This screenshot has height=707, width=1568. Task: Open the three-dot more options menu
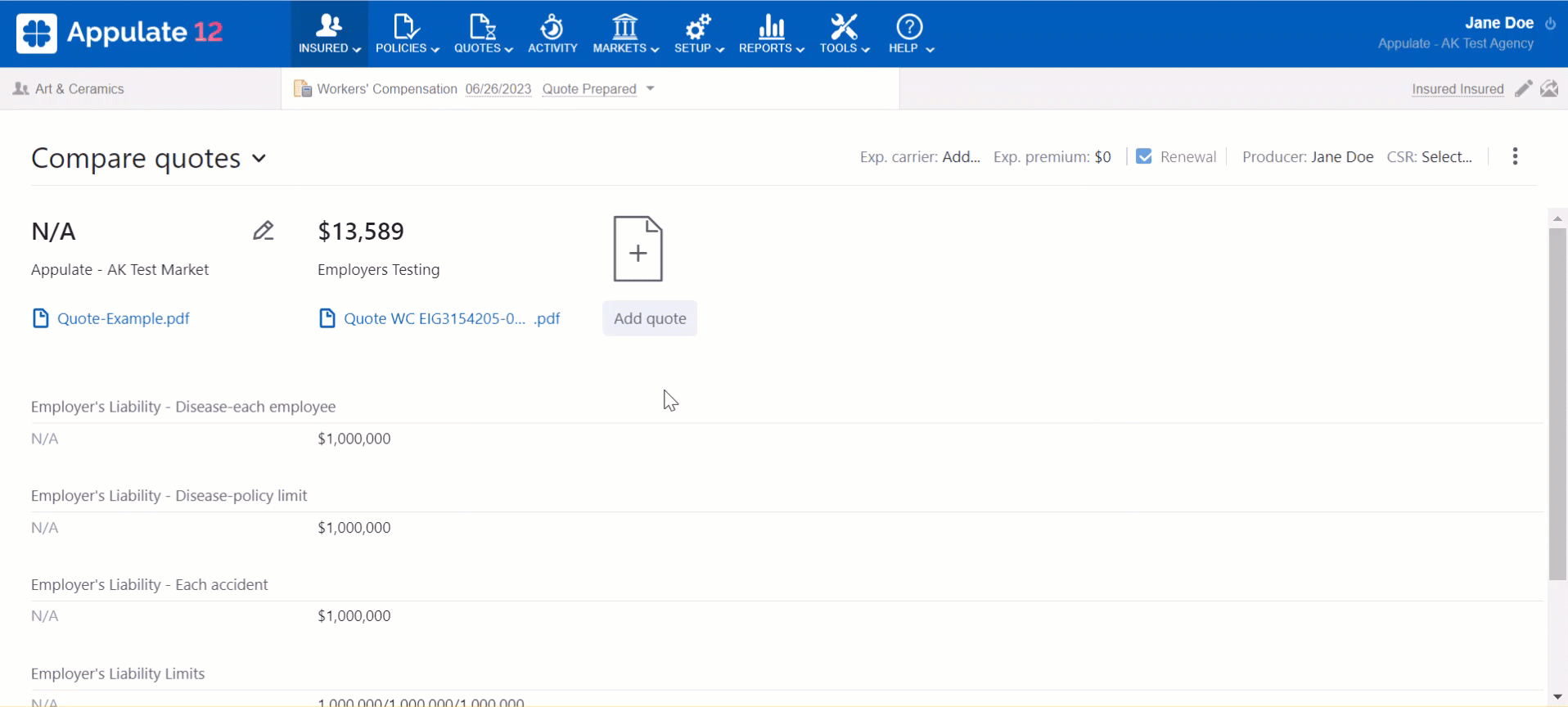tap(1515, 156)
